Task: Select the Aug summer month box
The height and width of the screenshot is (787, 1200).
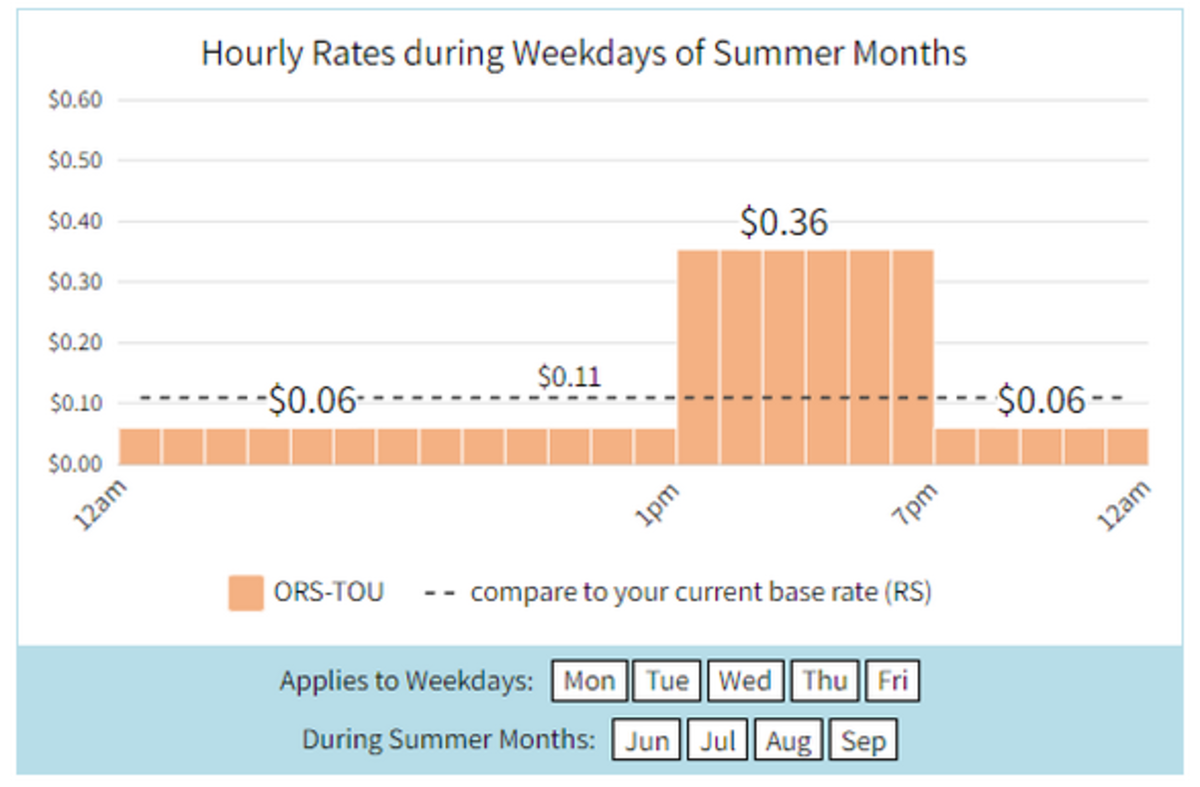Action: click(x=789, y=741)
